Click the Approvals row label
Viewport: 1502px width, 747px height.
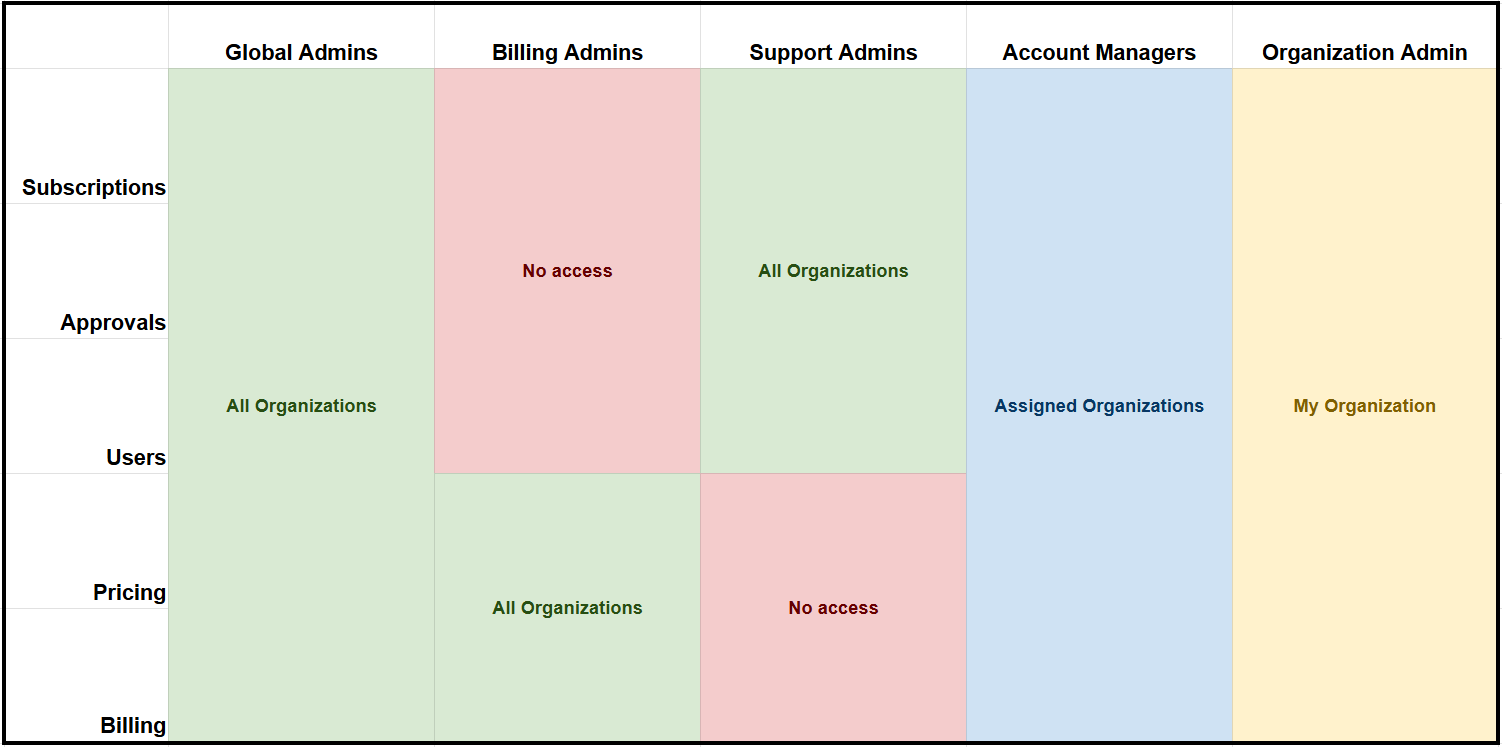[x=113, y=322]
